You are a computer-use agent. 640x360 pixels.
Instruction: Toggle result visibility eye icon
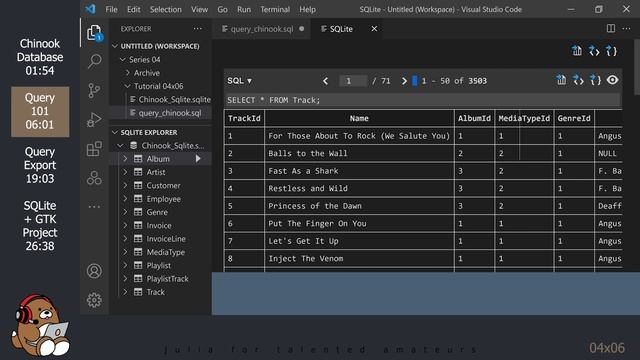pyautogui.click(x=612, y=80)
